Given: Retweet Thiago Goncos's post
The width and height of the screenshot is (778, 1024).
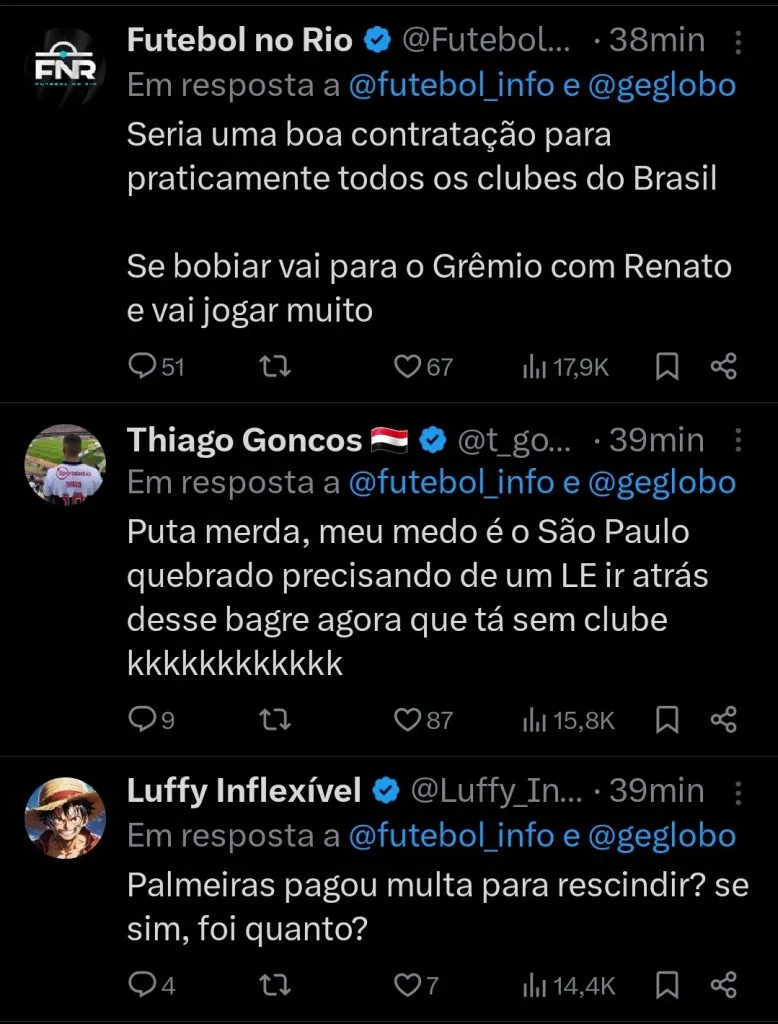Looking at the screenshot, I should (x=275, y=718).
